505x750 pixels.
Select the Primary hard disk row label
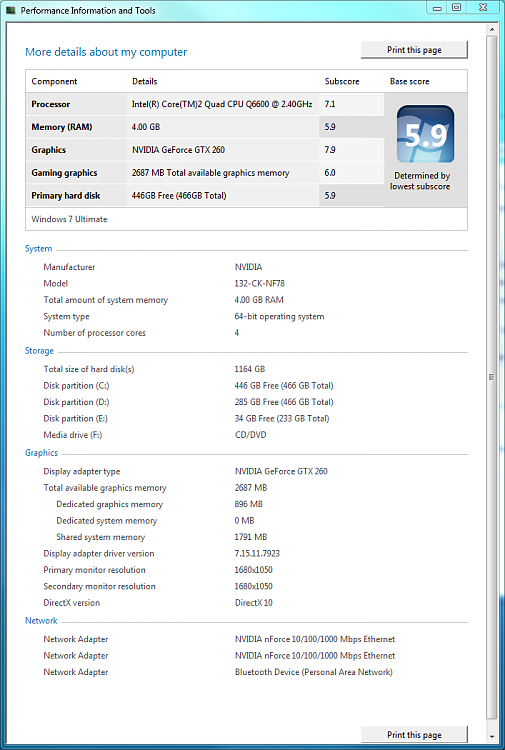[x=66, y=196]
